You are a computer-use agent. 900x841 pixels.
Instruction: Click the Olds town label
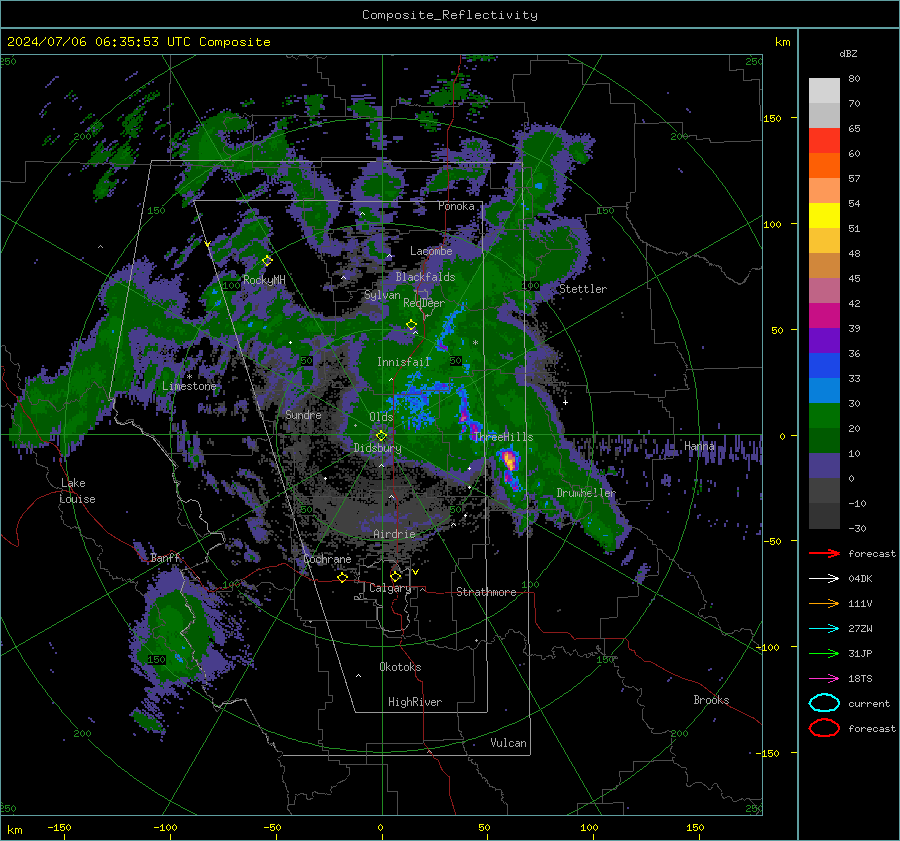(381, 417)
